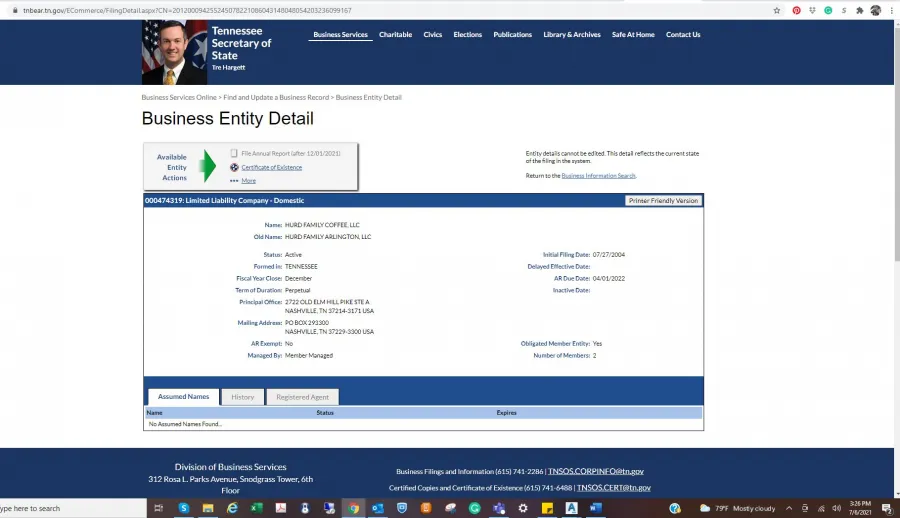Image resolution: width=900 pixels, height=518 pixels.
Task: Open the Certificate of Existence link
Action: coord(271,167)
